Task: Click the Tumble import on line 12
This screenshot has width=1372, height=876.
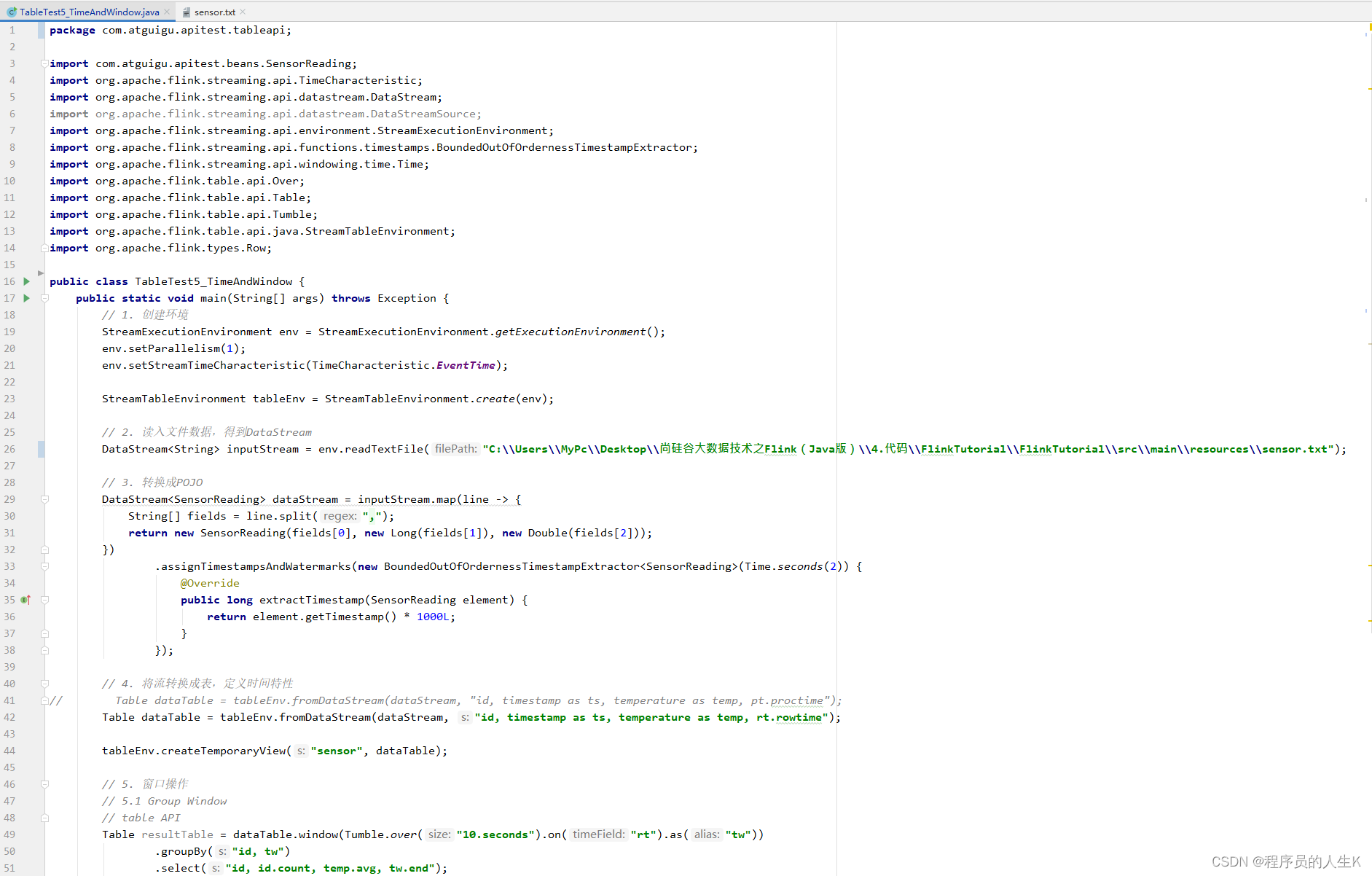Action: 183,214
